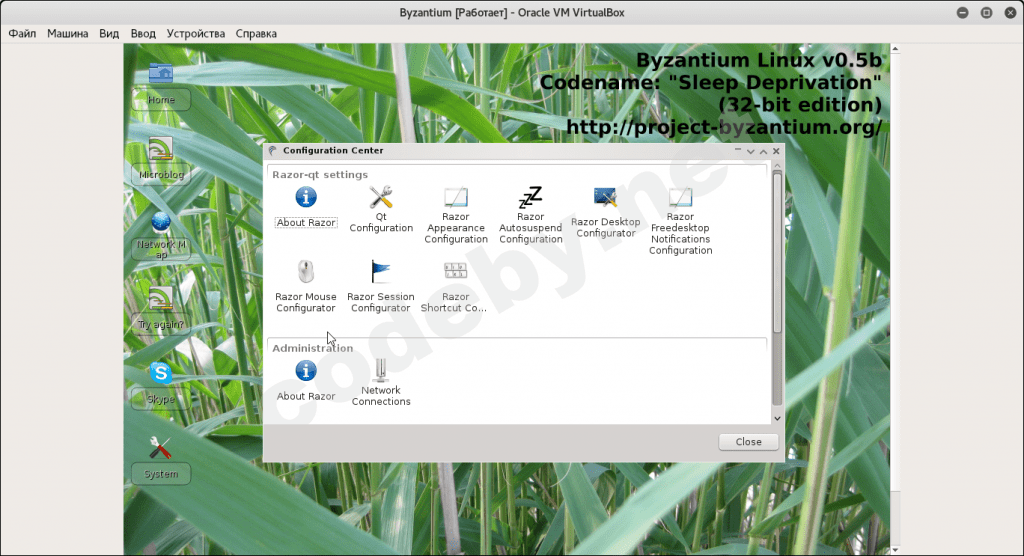Open the Справка menu
This screenshot has height=556, width=1024.
coord(256,33)
